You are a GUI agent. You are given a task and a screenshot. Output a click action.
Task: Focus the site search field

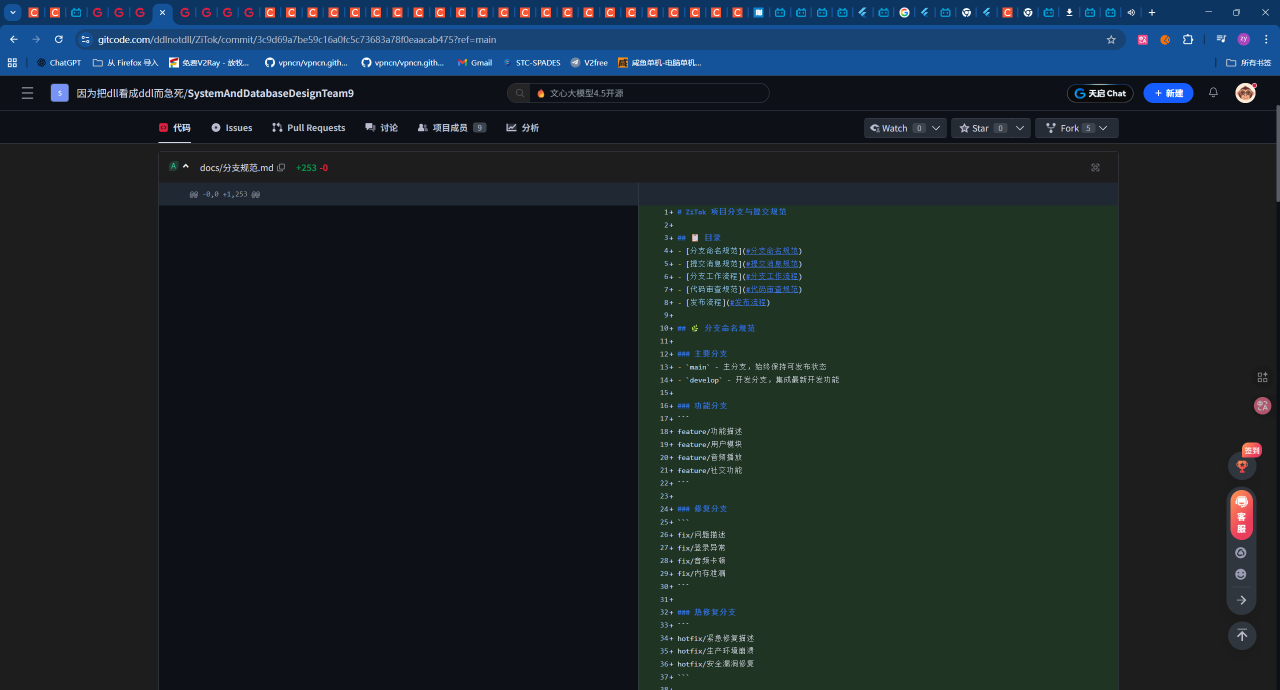click(638, 93)
